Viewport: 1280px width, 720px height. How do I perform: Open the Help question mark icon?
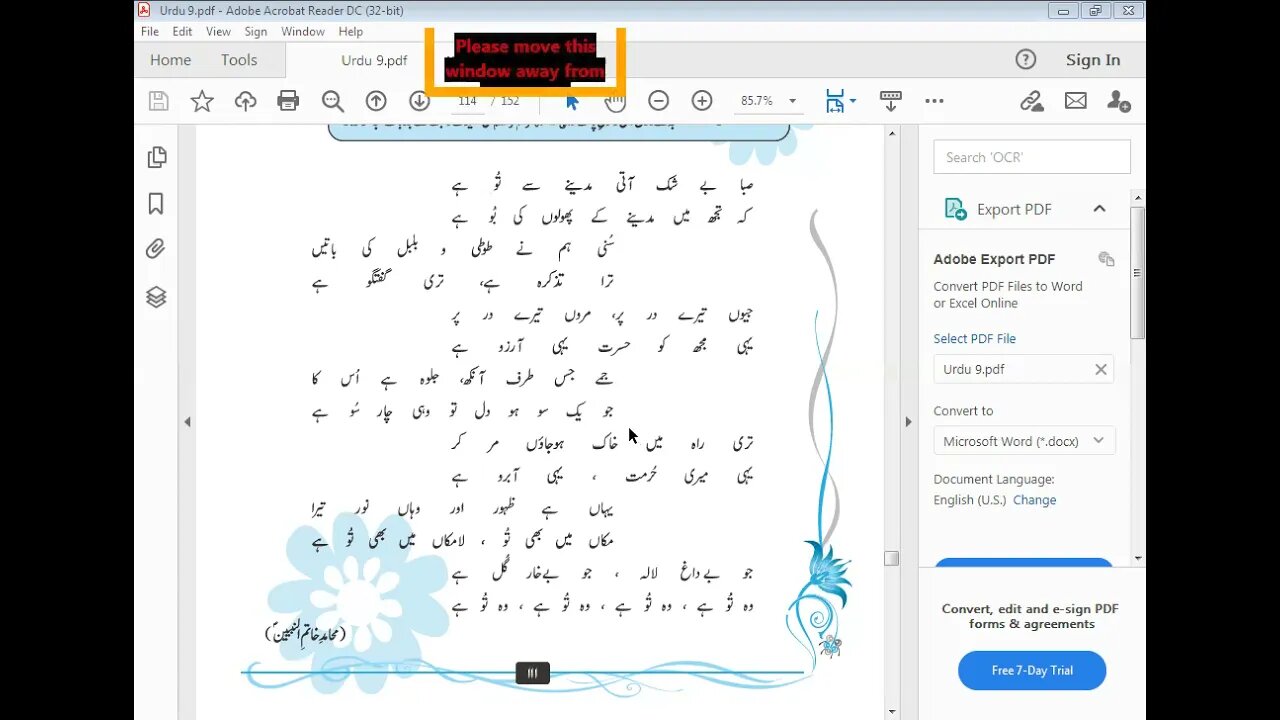[1026, 60]
